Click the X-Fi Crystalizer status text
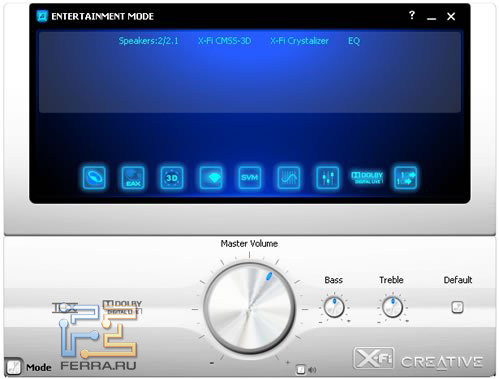The image size is (499, 379). point(299,41)
